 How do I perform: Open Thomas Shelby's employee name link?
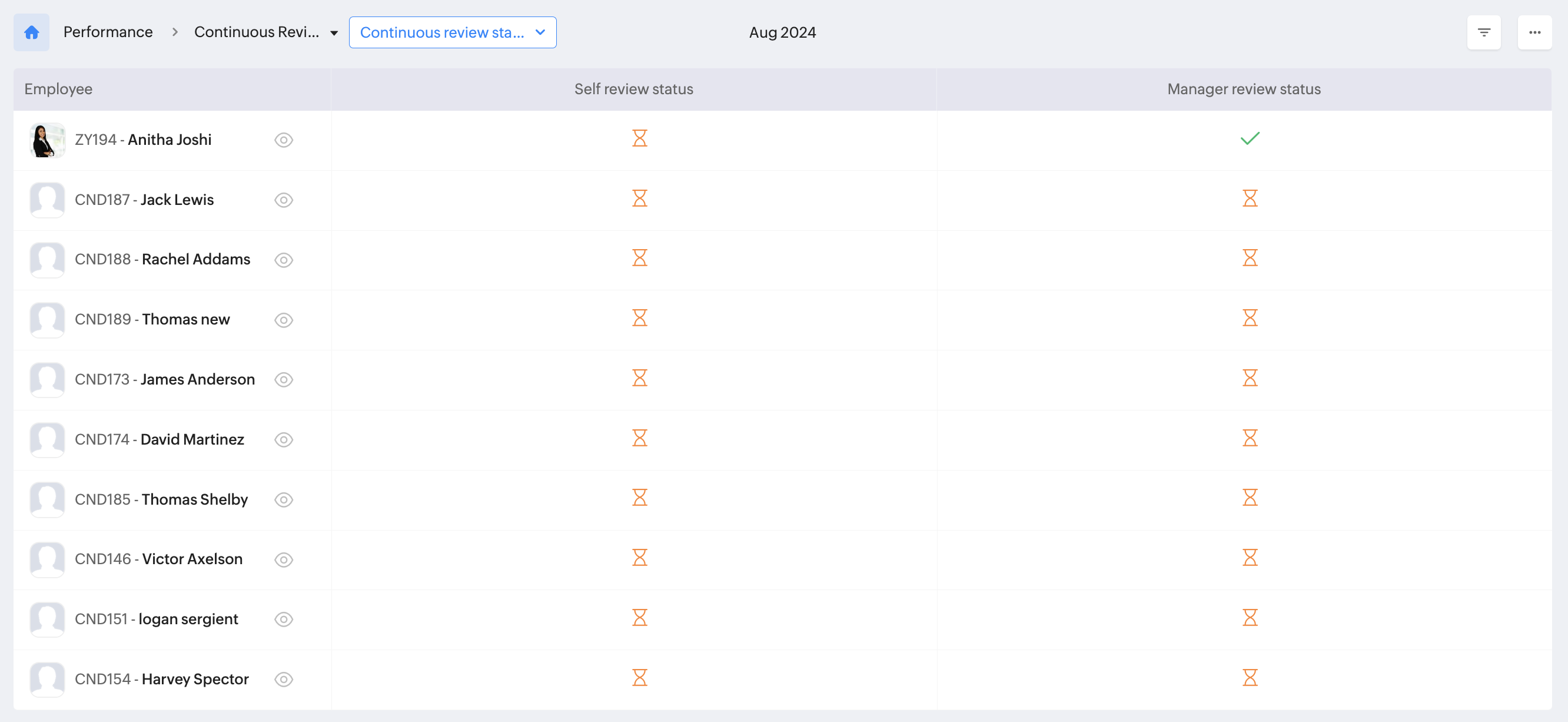point(194,499)
